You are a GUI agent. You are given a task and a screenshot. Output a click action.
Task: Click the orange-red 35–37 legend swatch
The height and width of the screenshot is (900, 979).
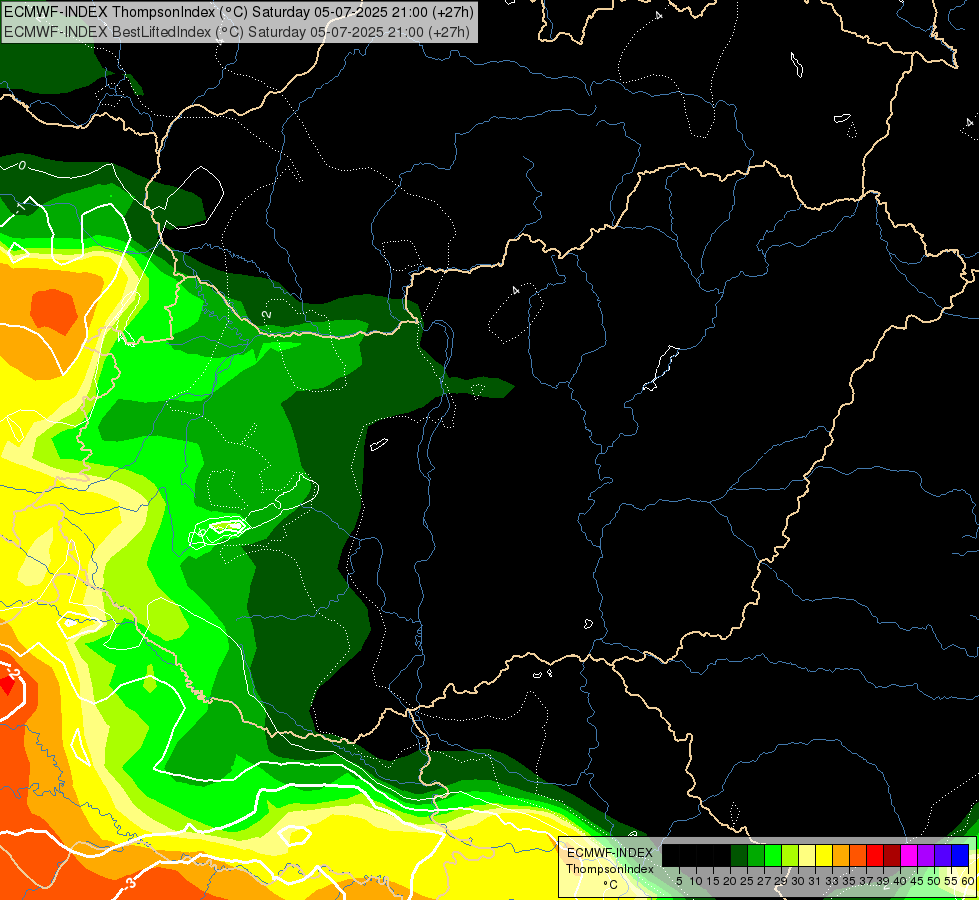point(858,855)
